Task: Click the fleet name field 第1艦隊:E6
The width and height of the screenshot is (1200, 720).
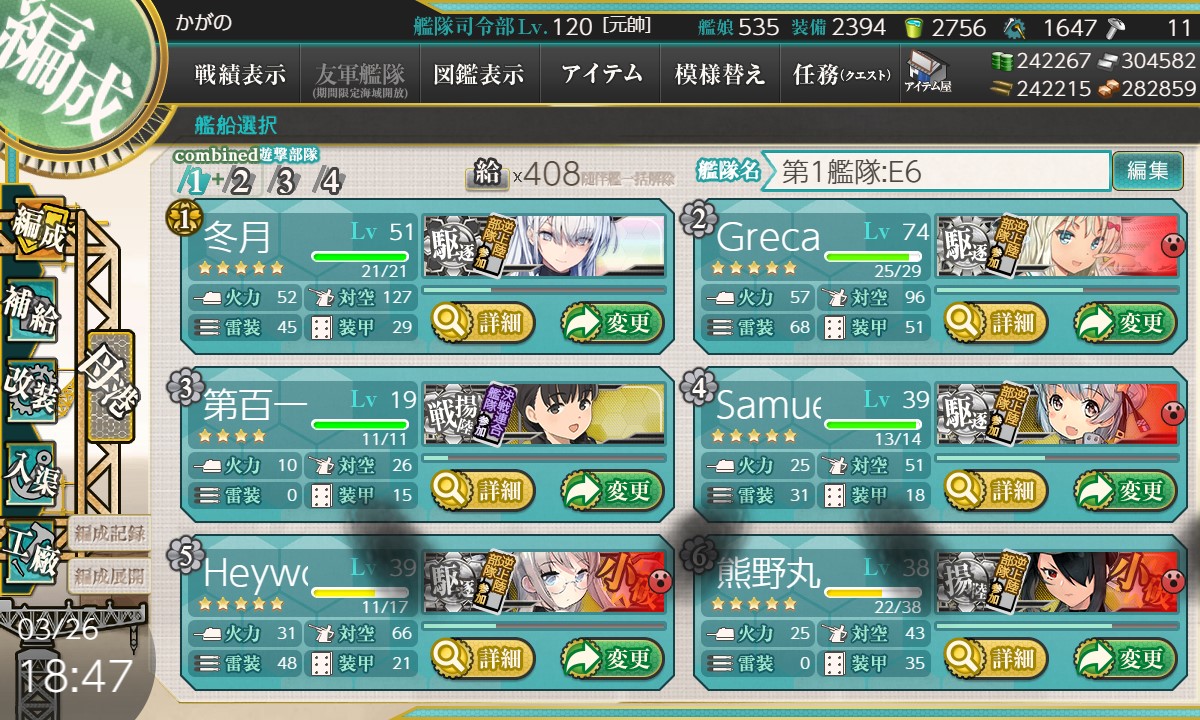Action: tap(936, 171)
